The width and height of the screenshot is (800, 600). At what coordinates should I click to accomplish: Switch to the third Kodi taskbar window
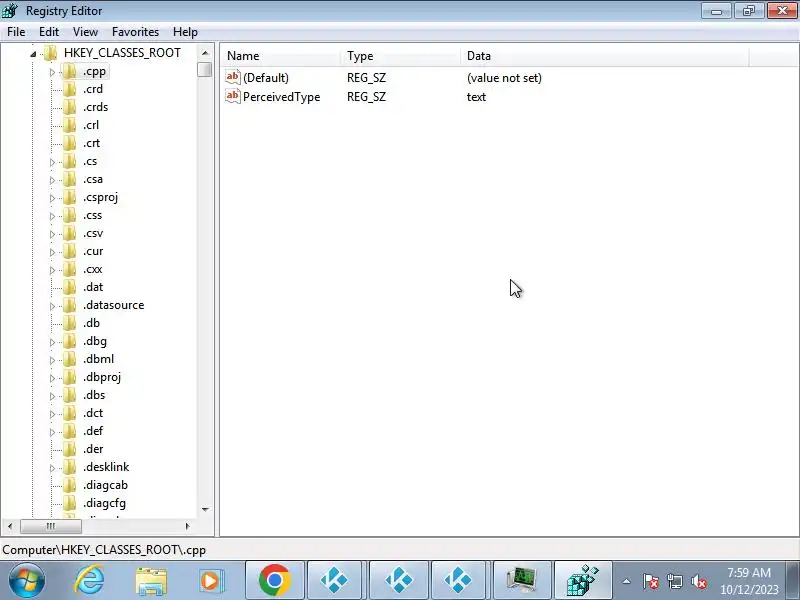tap(458, 580)
